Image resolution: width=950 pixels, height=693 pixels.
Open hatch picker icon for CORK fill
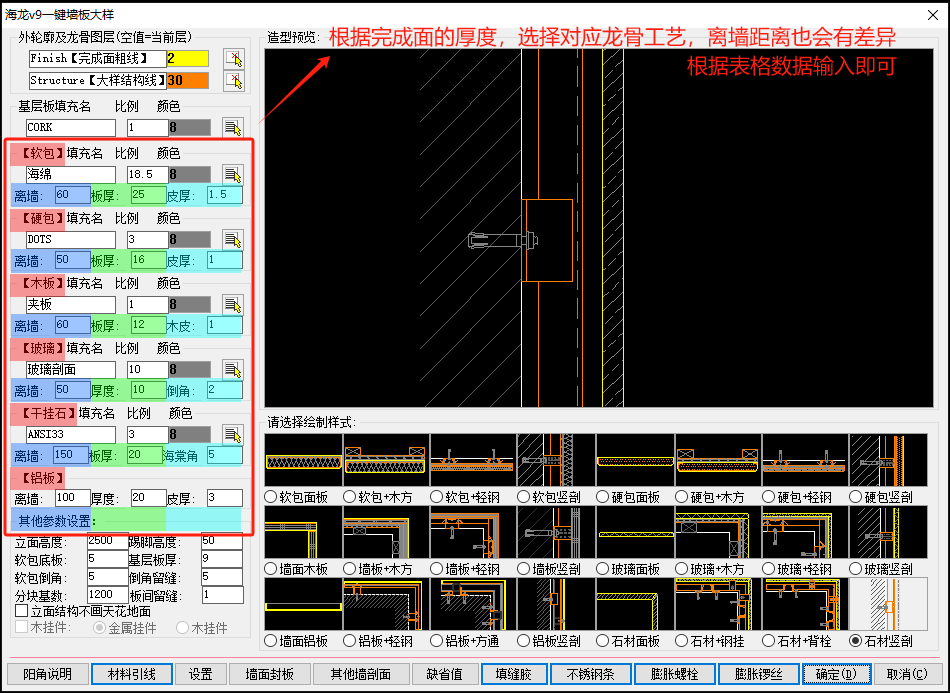[233, 127]
